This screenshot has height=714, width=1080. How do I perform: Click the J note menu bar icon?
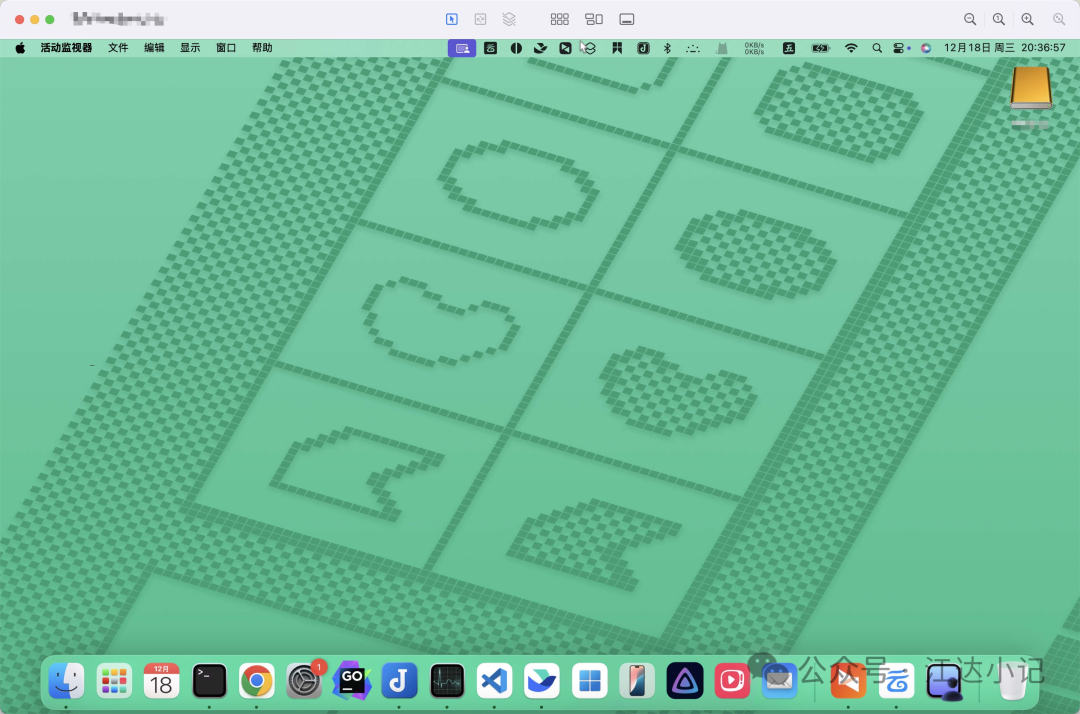(643, 48)
